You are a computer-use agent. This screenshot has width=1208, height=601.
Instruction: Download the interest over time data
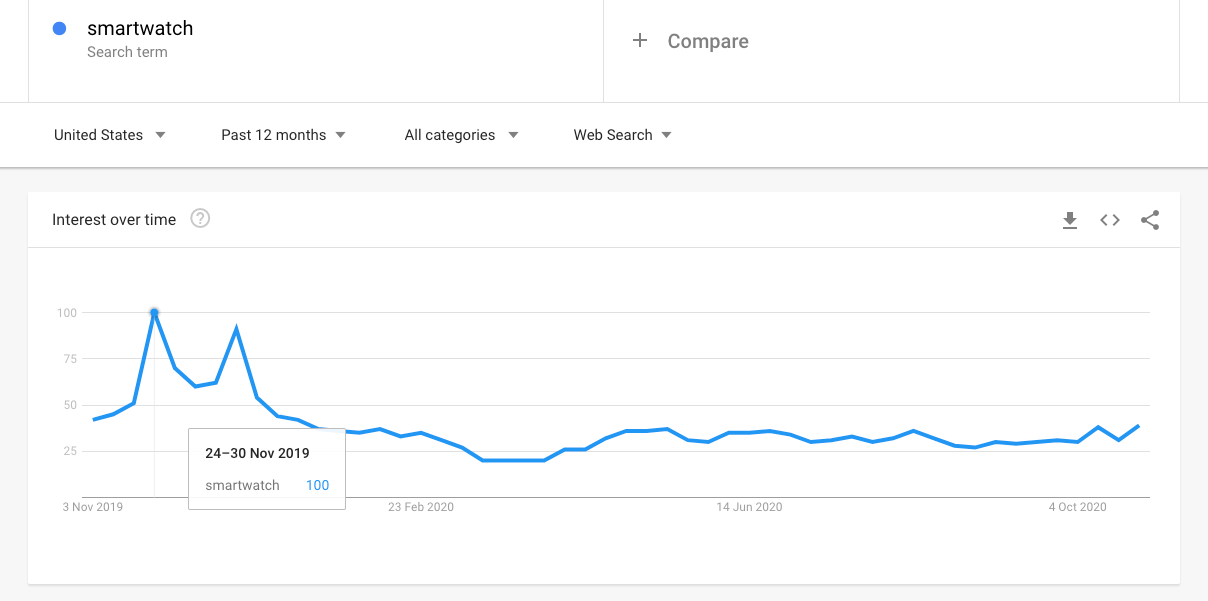1070,220
